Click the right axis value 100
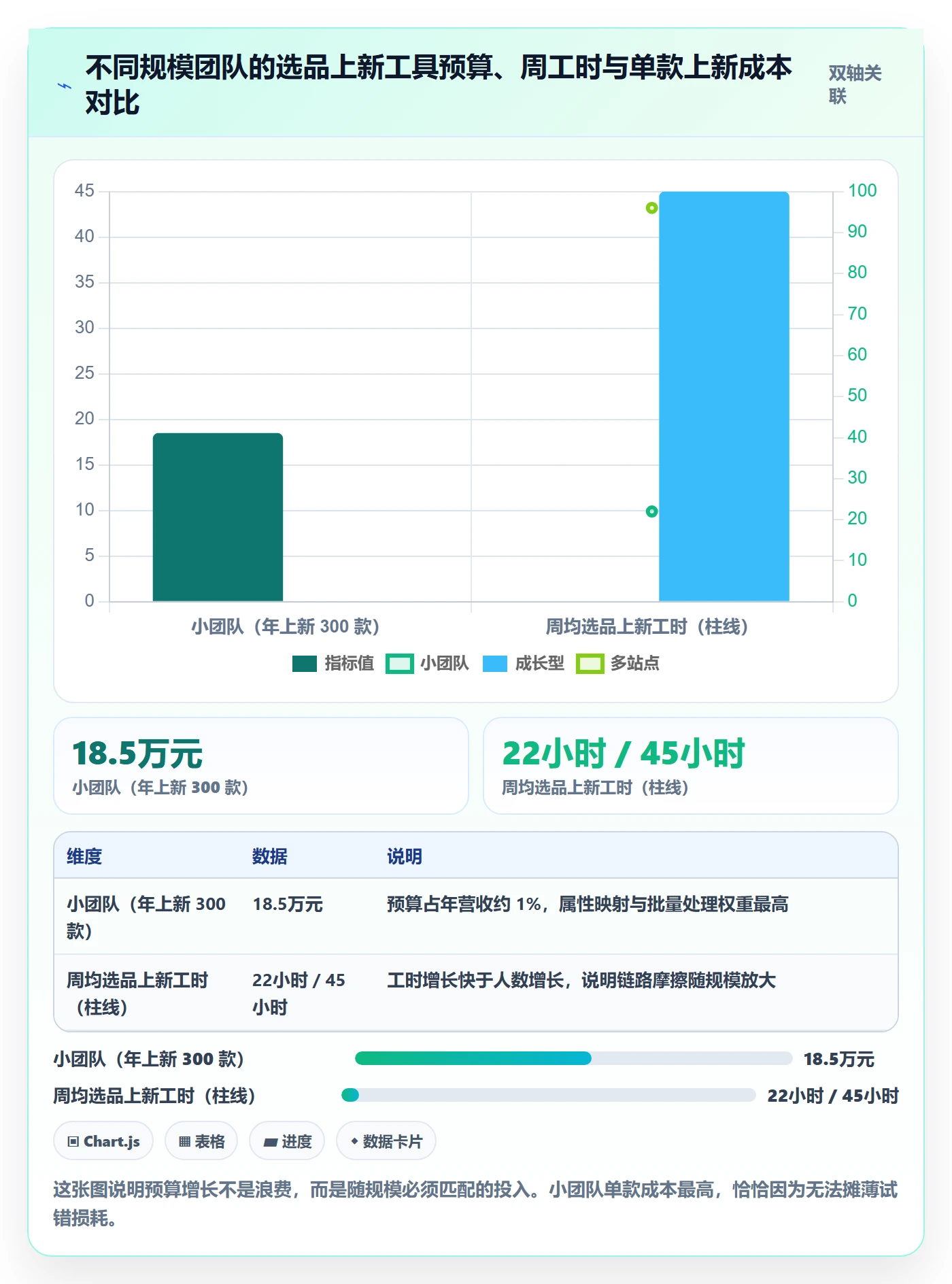The height and width of the screenshot is (1284, 952). tap(862, 190)
